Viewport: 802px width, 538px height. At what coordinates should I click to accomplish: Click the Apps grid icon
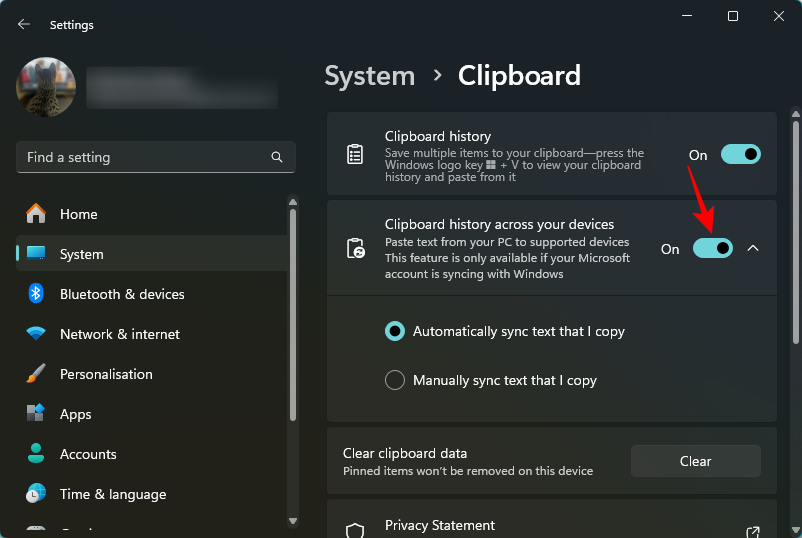point(36,413)
